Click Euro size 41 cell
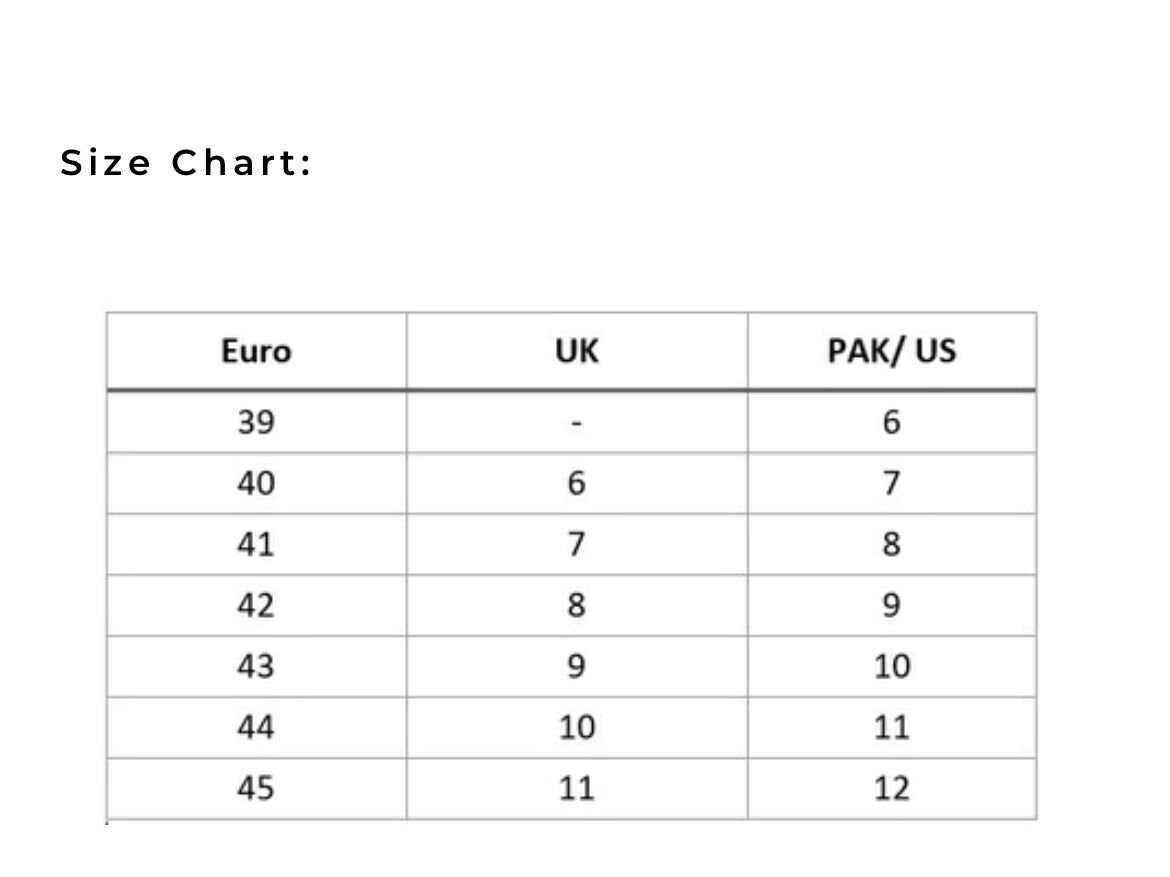 click(x=256, y=545)
